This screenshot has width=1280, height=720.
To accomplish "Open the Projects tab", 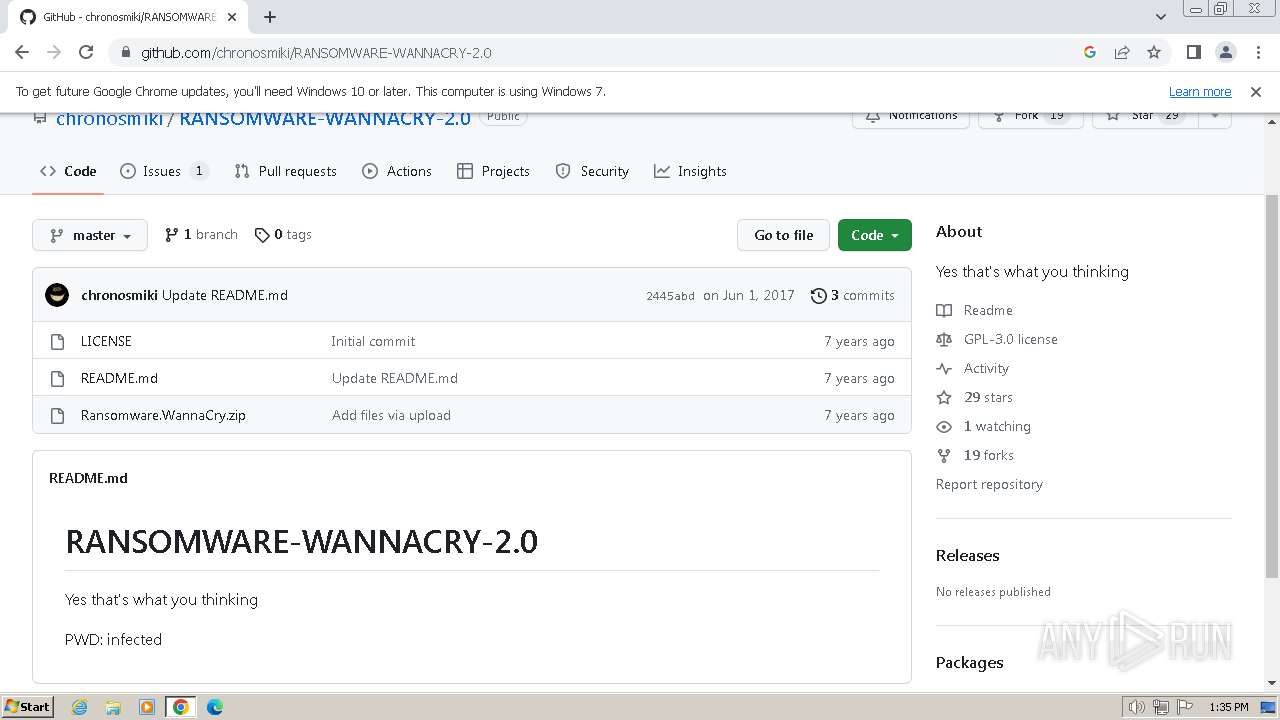I will 493,171.
